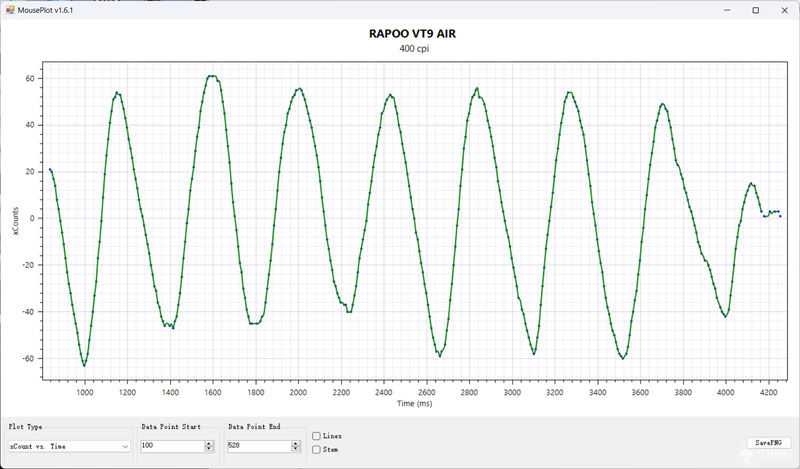Decrease Data Point End with down arrow
The height and width of the screenshot is (469, 800).
pyautogui.click(x=295, y=449)
